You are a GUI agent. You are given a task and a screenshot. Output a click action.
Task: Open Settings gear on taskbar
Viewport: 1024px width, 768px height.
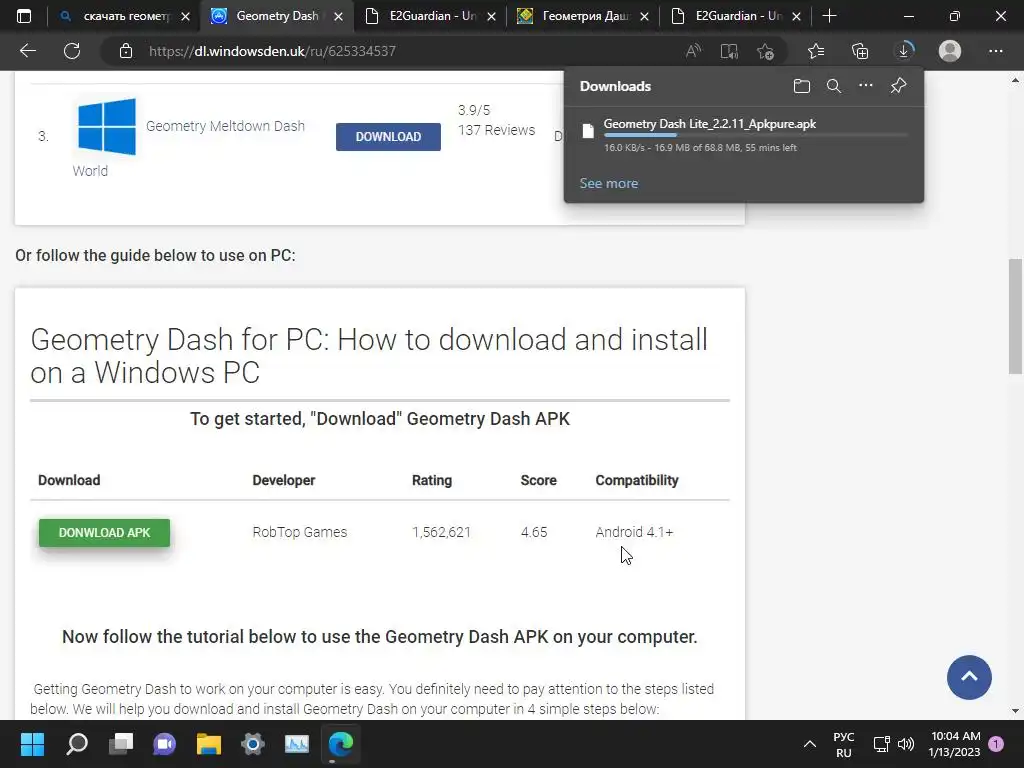pos(253,744)
